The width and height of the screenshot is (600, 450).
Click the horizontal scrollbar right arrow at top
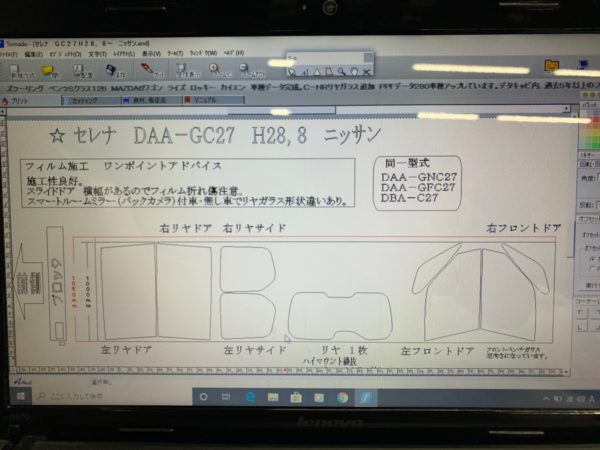(567, 109)
